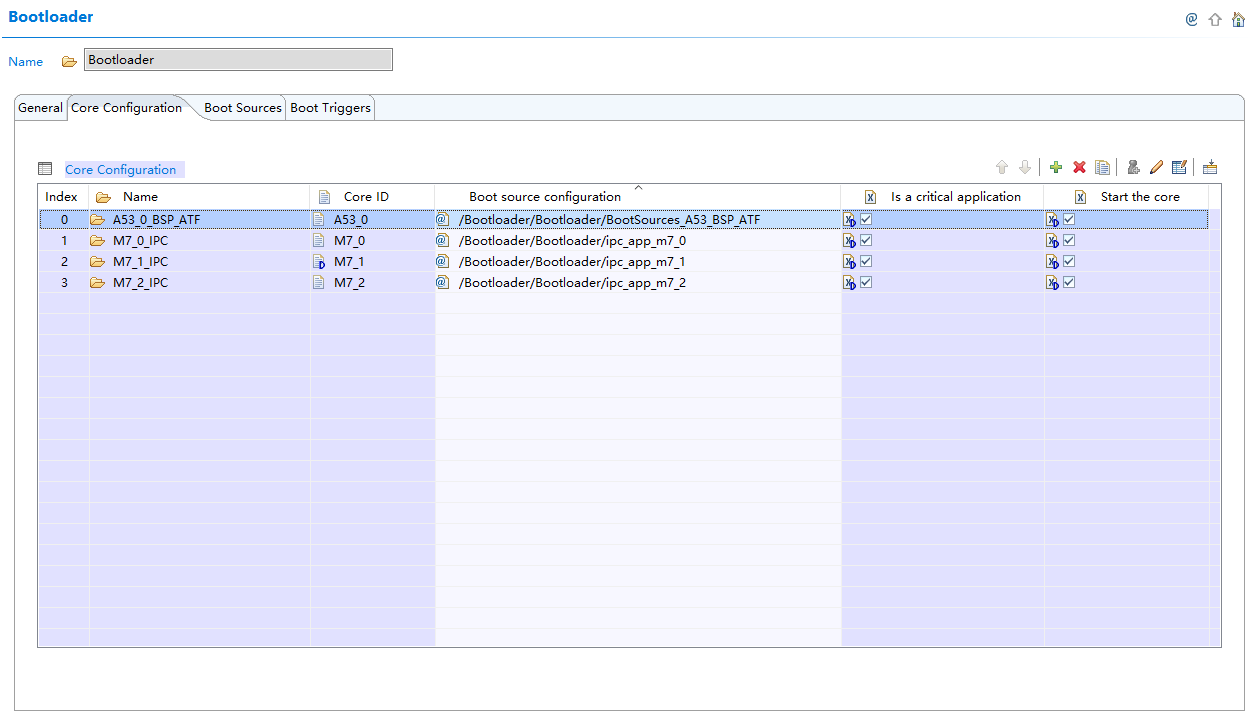Click the Name label link
Image resolution: width=1255 pixels, height=720 pixels.
coord(26,61)
